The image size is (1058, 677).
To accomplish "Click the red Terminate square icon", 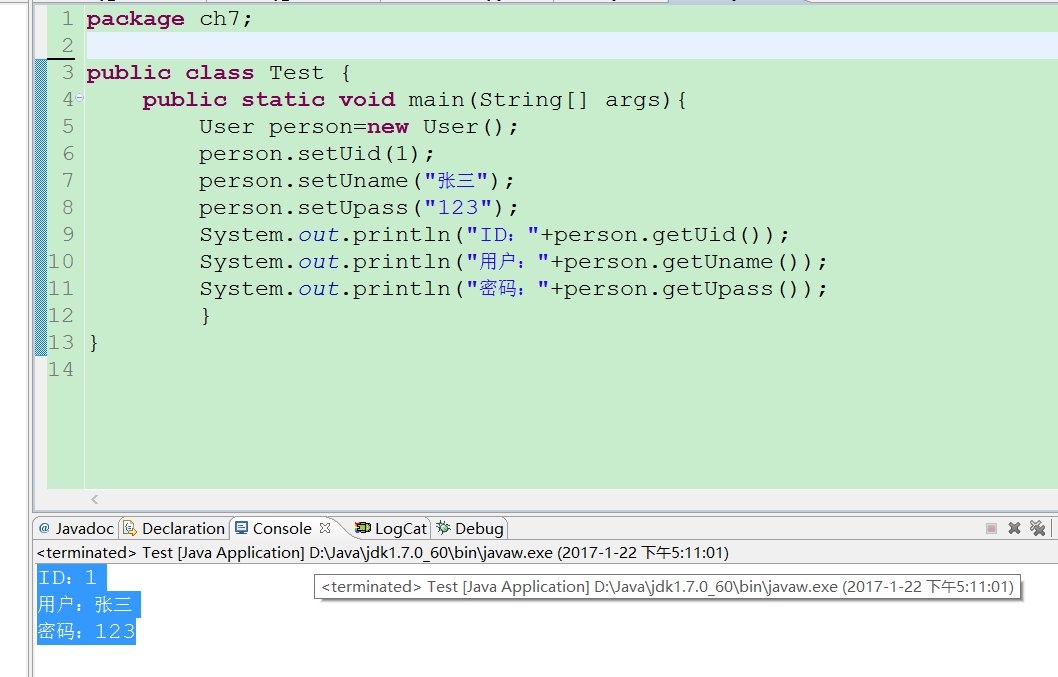I will [x=991, y=528].
